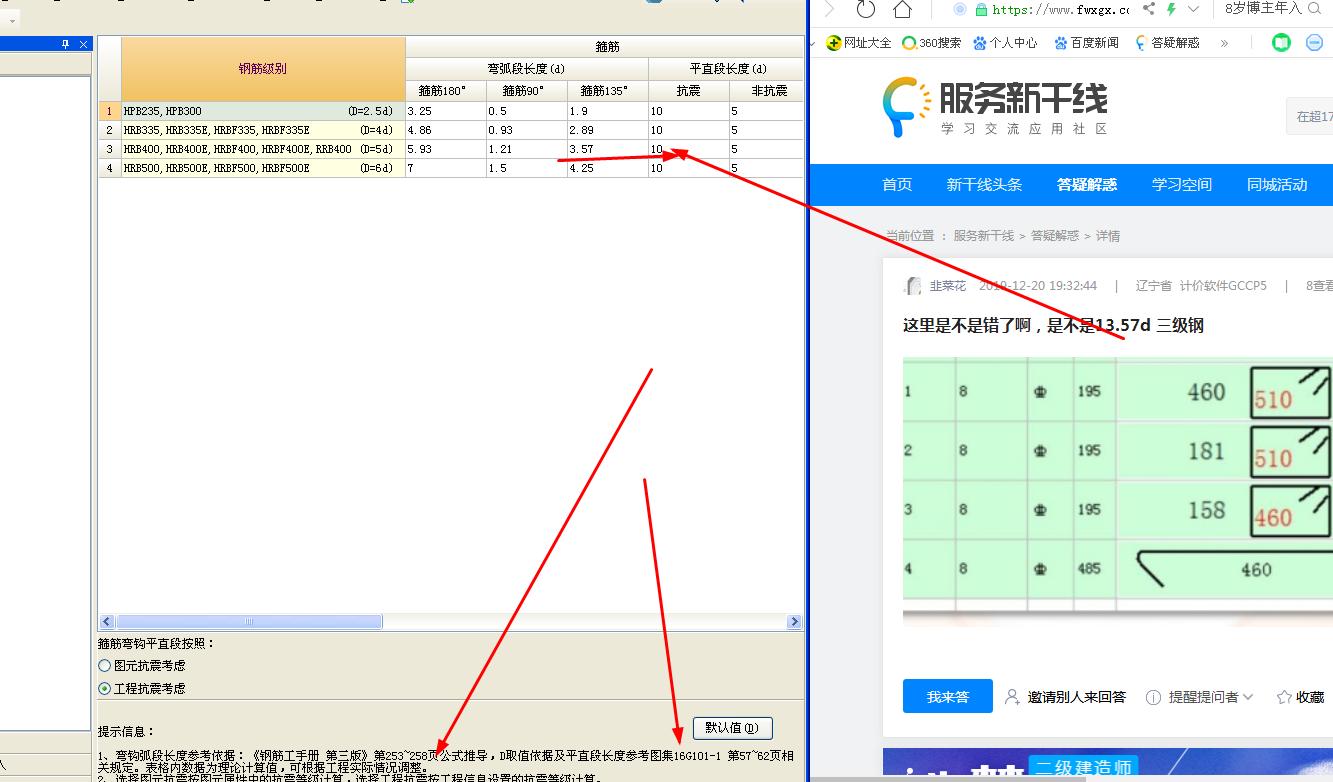Click the 箍筋90° column header

[526, 91]
